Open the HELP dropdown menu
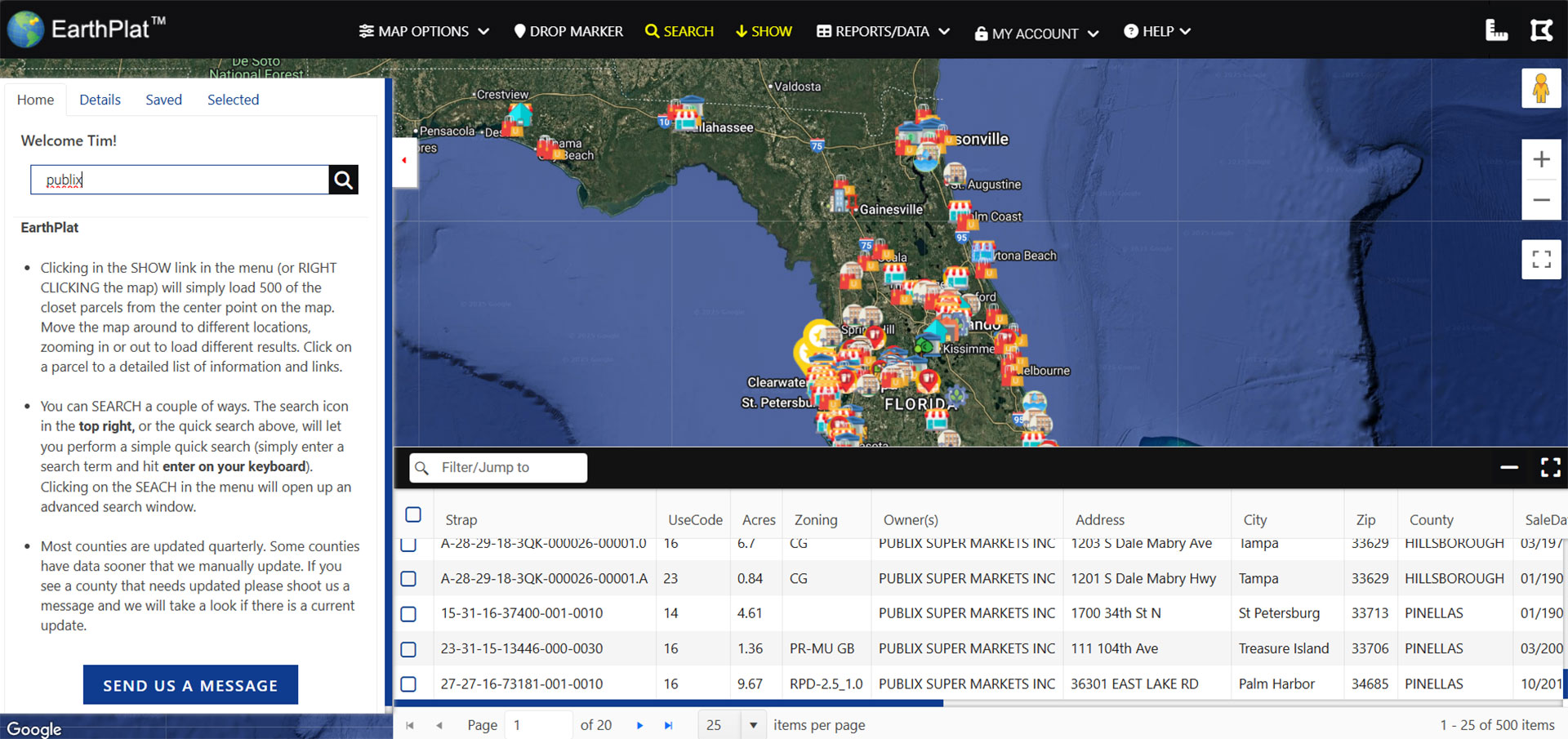Image resolution: width=1568 pixels, height=739 pixels. 1157,31
